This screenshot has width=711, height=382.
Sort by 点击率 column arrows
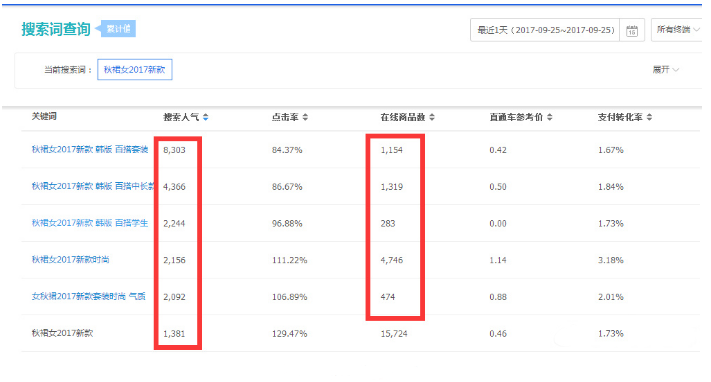tap(305, 117)
